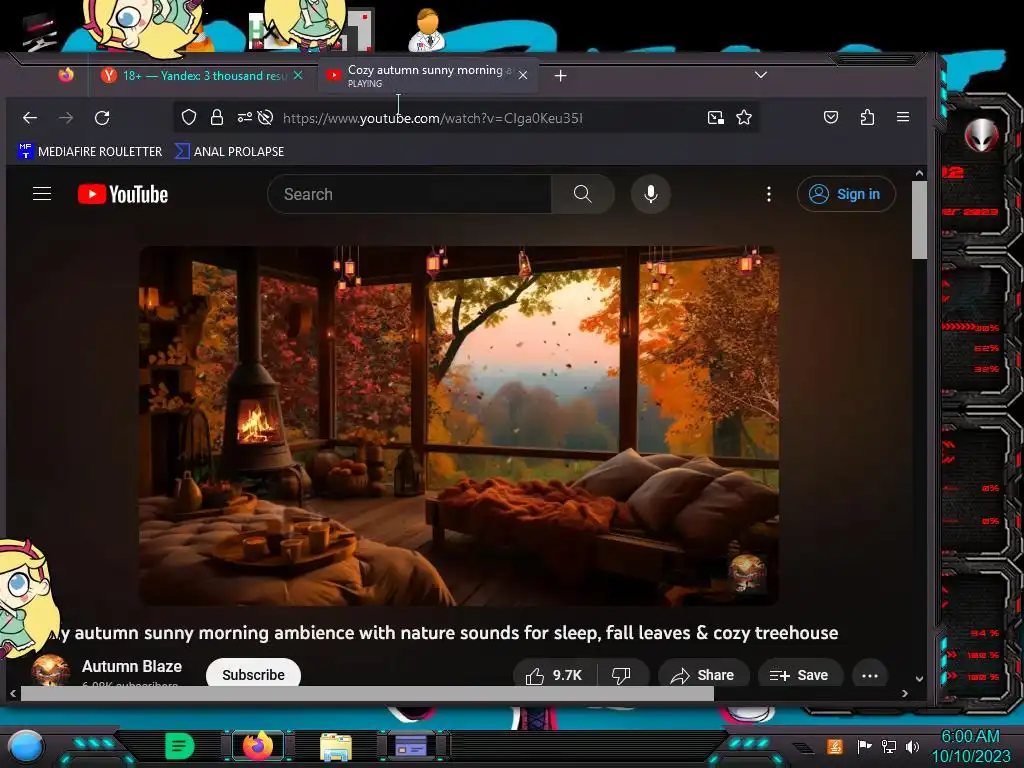This screenshot has width=1024, height=768.
Task: Select the Cozy autumn sunny morning tab
Action: (428, 76)
